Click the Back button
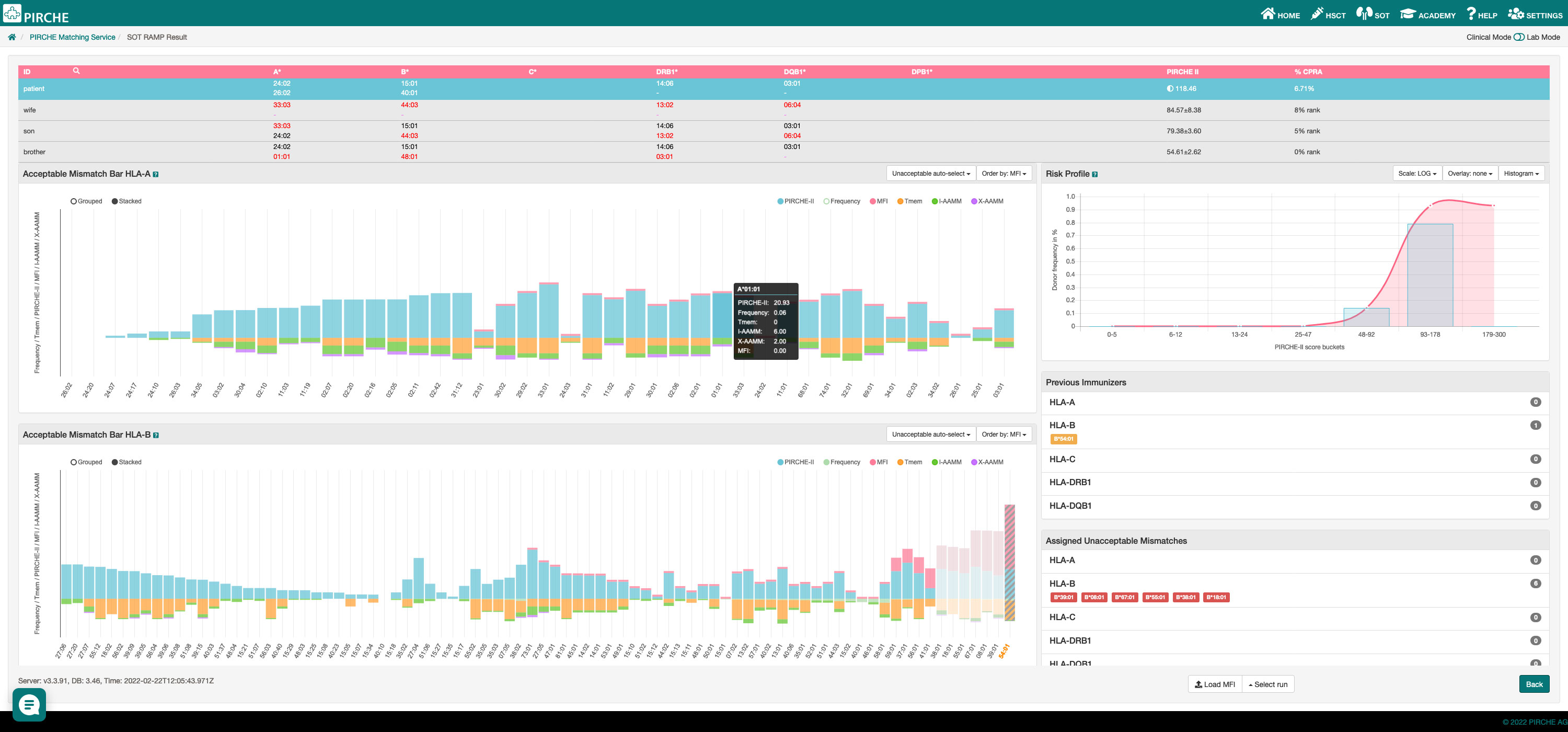The height and width of the screenshot is (732, 1568). 1534,684
